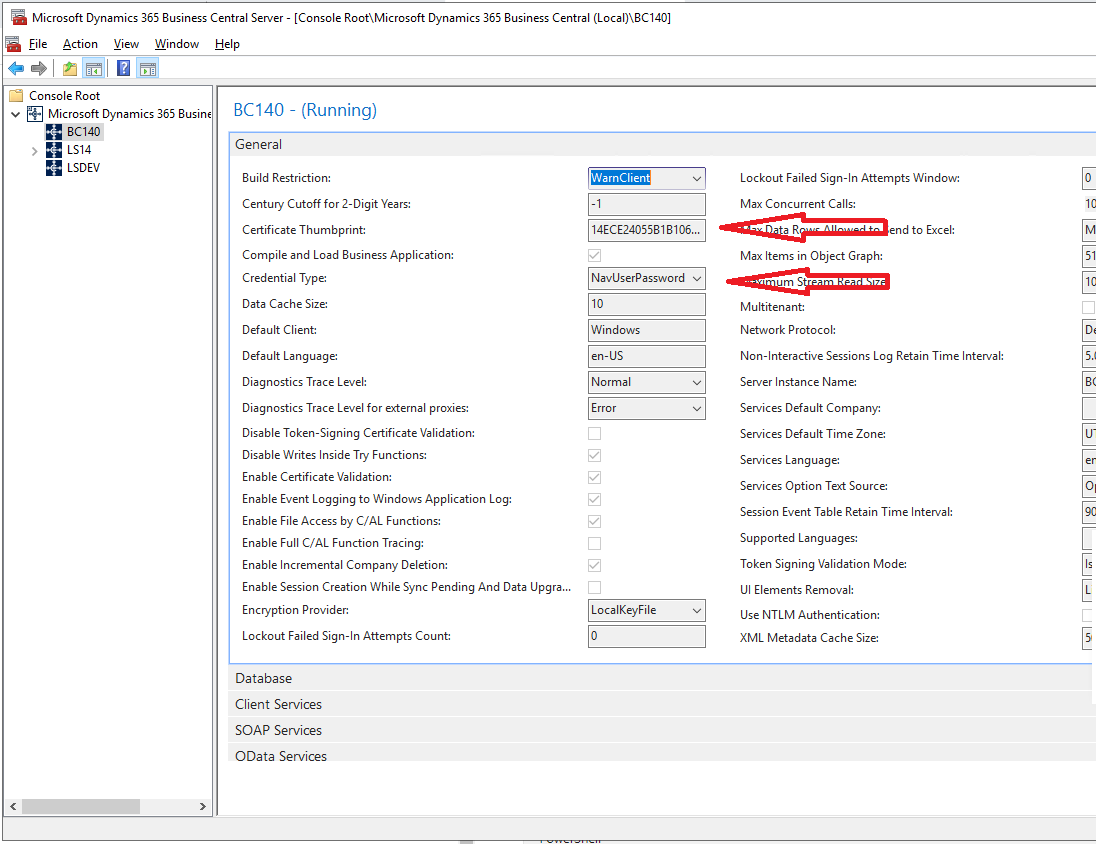Click the LS14 server instance icon
This screenshot has height=844, width=1096.
pyautogui.click(x=54, y=150)
